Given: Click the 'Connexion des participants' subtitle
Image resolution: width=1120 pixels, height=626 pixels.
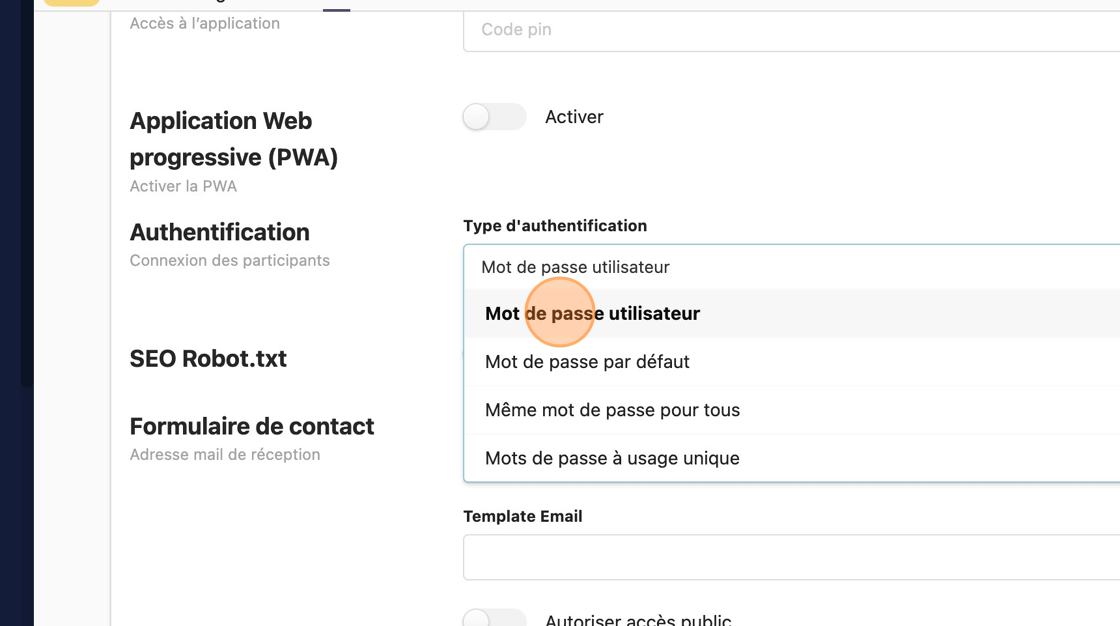Looking at the screenshot, I should click(x=229, y=260).
